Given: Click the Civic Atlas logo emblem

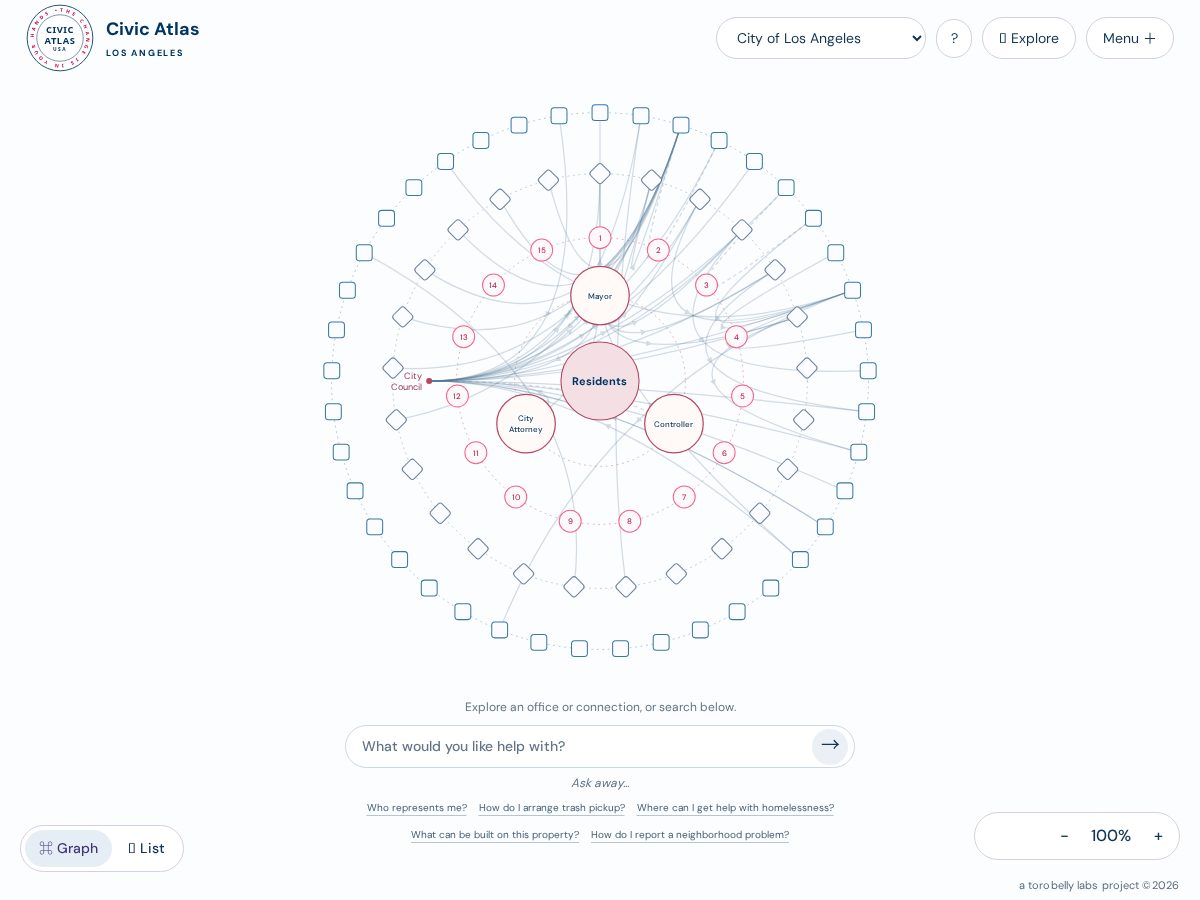Looking at the screenshot, I should 59,38.
